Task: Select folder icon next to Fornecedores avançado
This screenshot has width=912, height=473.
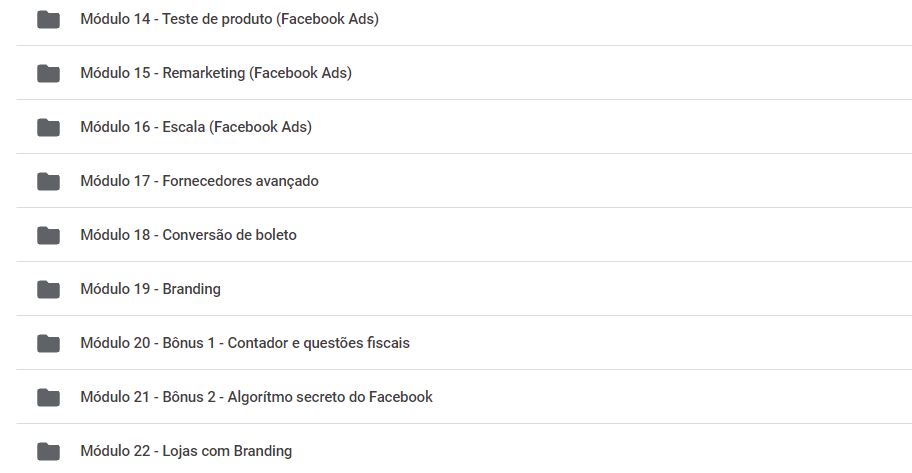Action: [x=48, y=182]
